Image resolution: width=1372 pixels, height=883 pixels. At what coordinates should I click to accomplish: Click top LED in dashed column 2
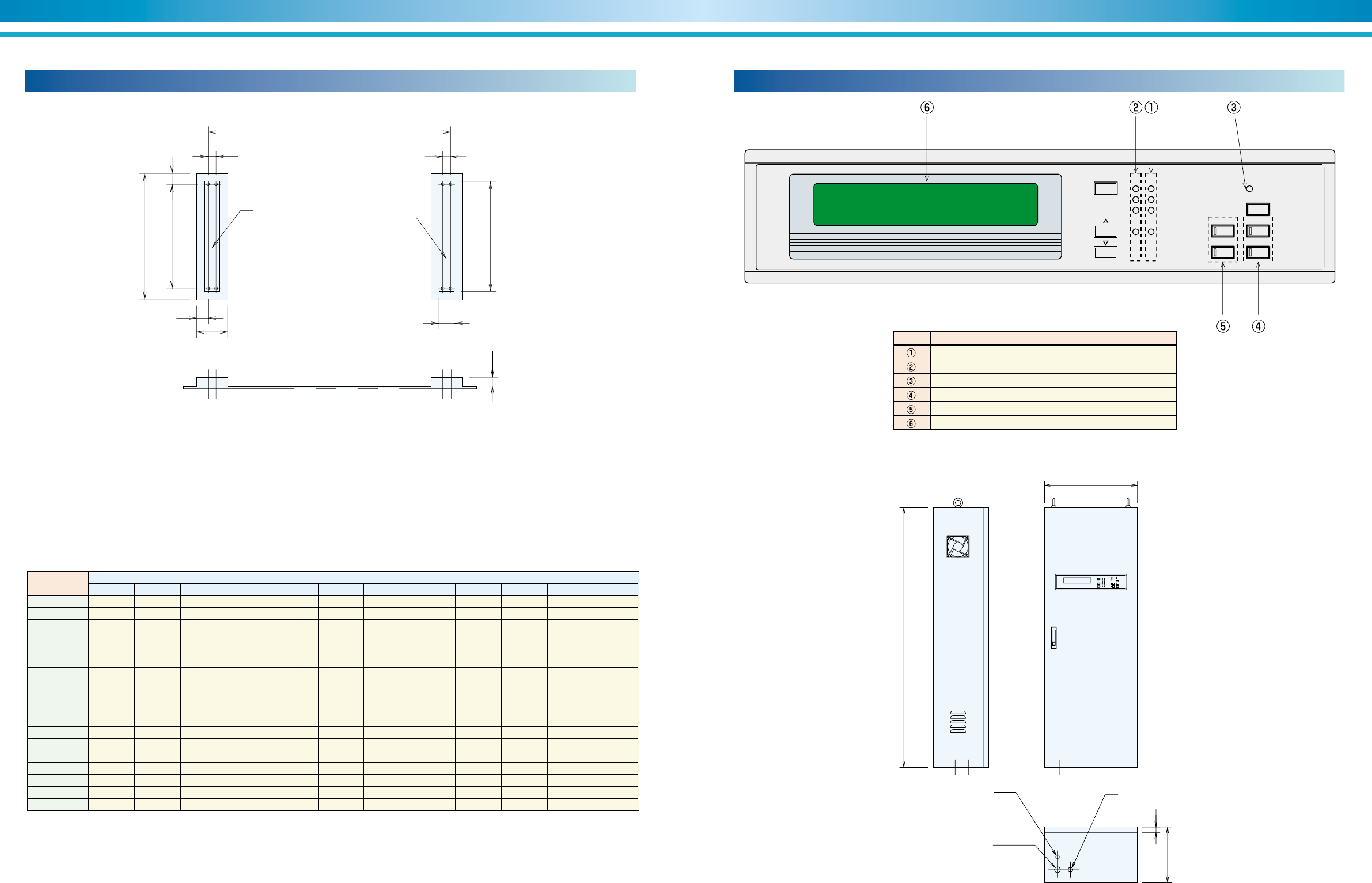(1136, 189)
